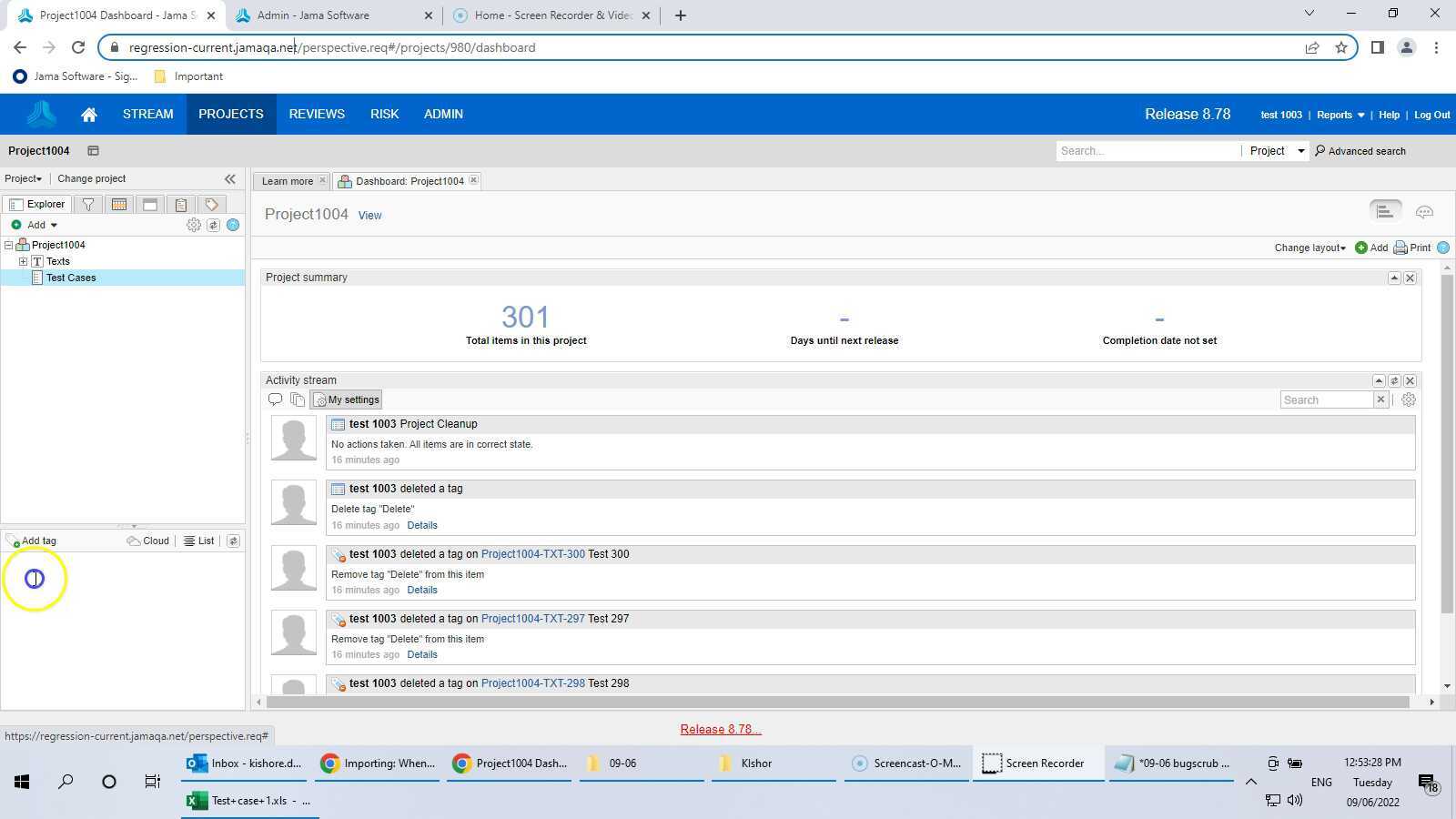The image size is (1456, 819).
Task: Switch to the ADMIN menu
Action: [443, 114]
